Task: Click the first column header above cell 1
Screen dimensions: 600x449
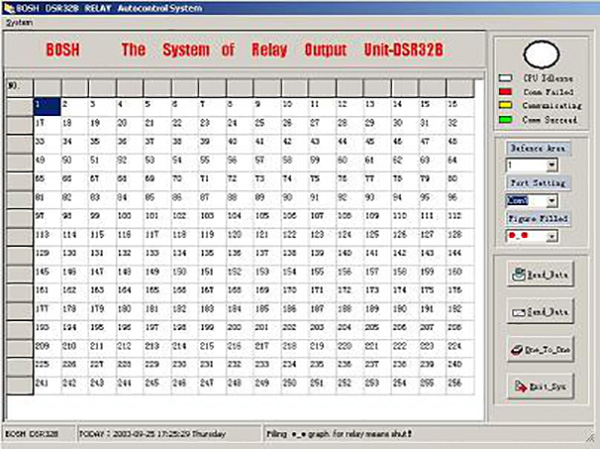Action: (x=47, y=88)
